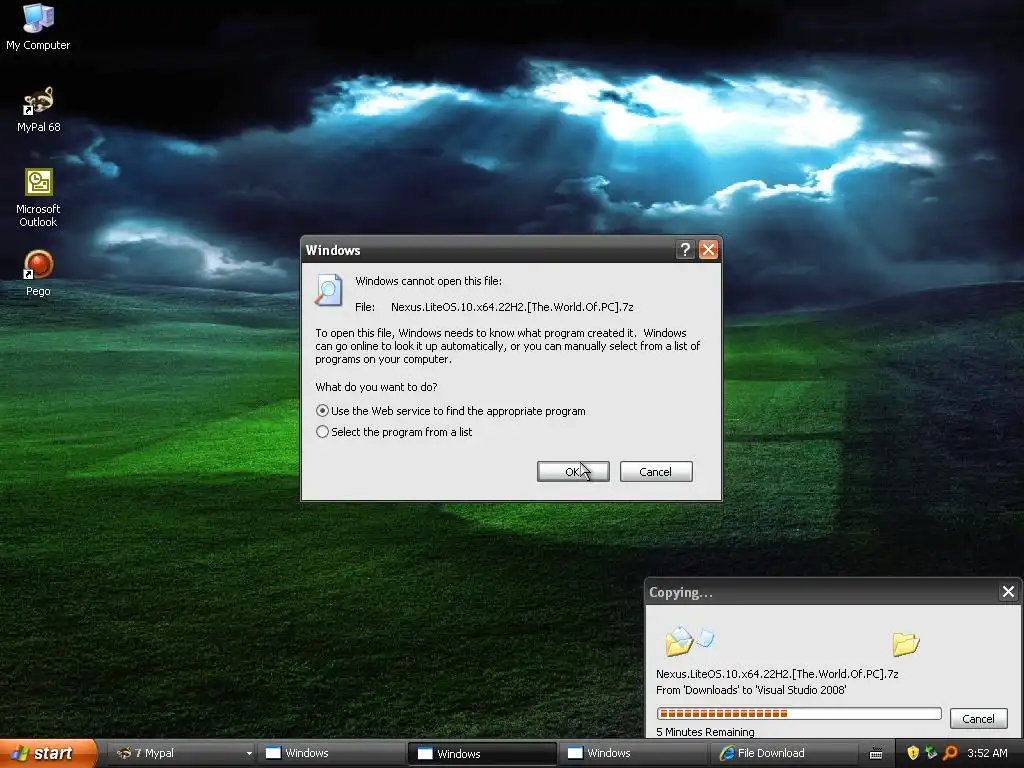1024x768 pixels.
Task: Launch the Pego desktop shortcut
Action: click(38, 274)
